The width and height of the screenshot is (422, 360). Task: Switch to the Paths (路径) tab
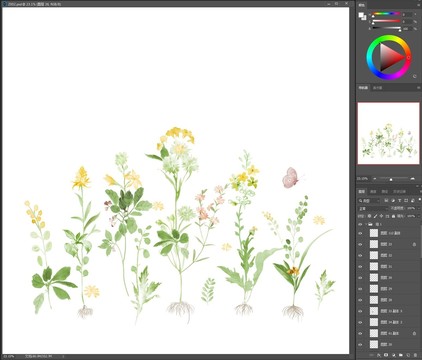pos(385,192)
